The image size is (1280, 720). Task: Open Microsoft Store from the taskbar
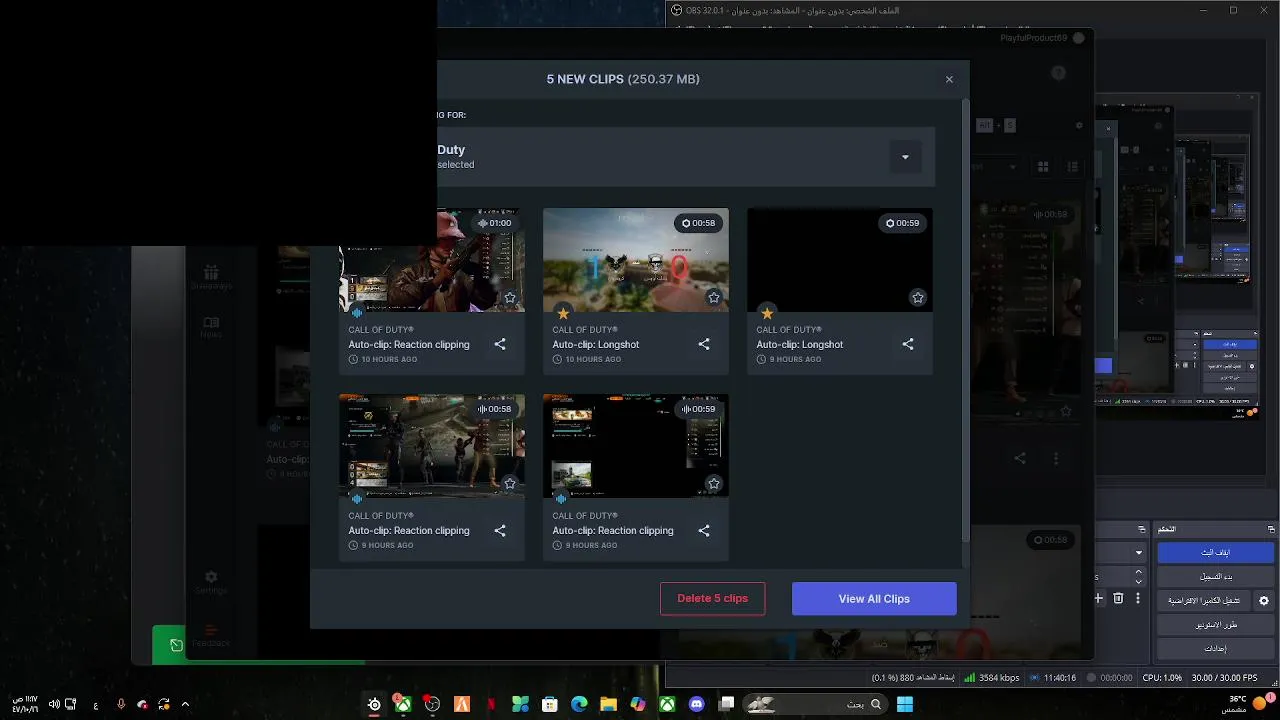549,704
